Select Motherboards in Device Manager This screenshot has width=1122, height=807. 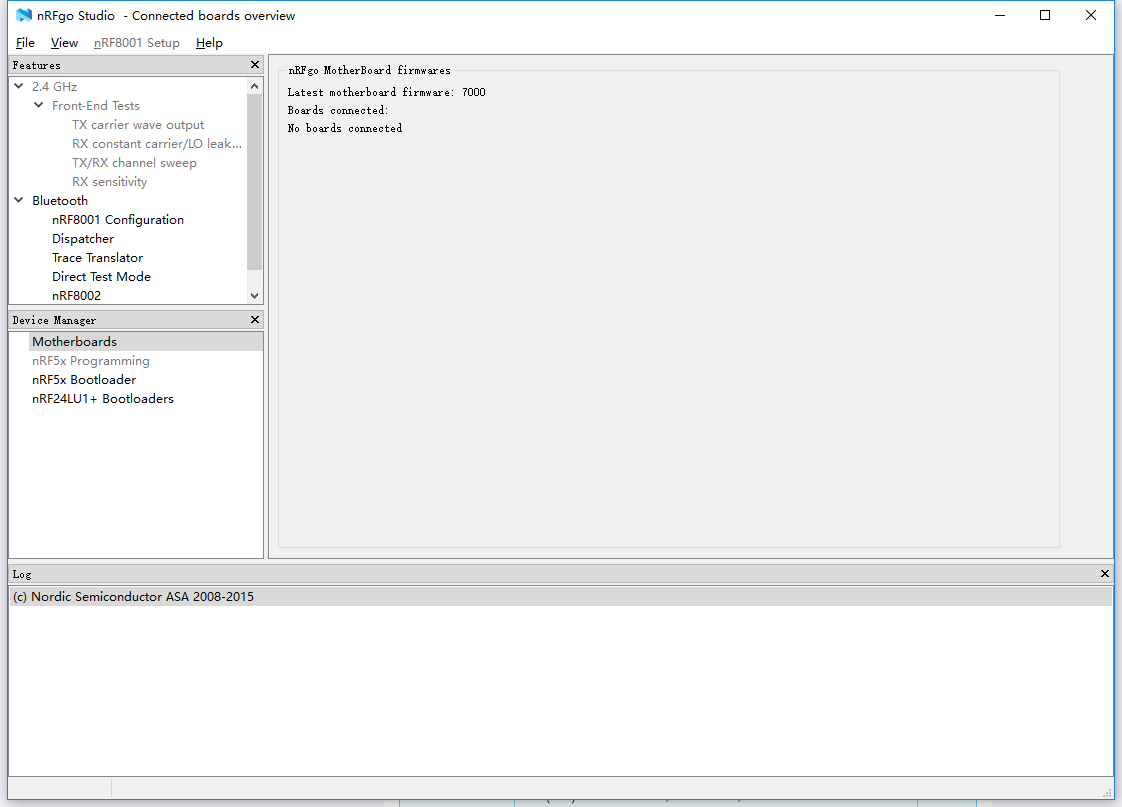pyautogui.click(x=74, y=342)
